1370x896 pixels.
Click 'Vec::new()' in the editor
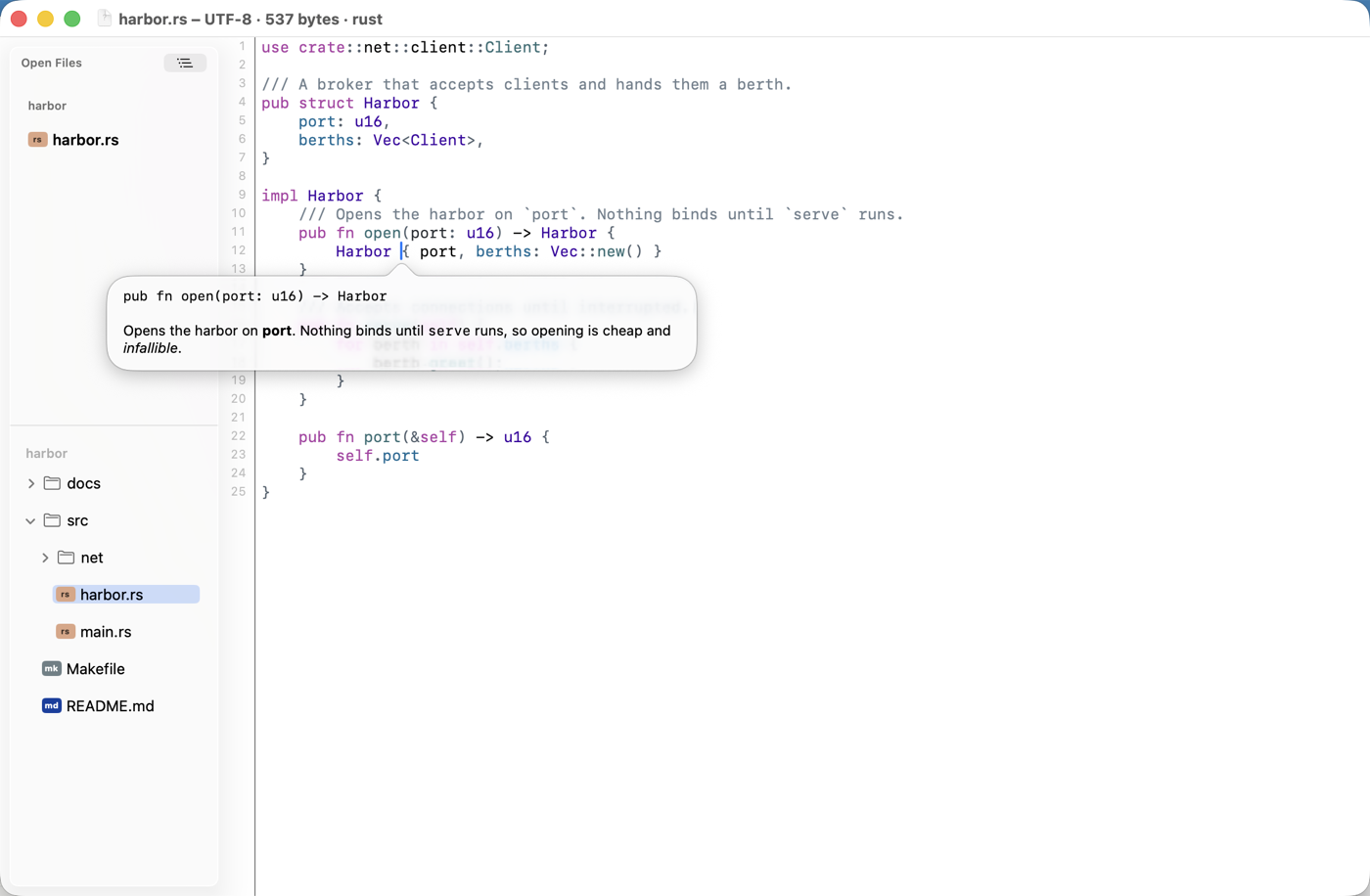click(597, 251)
